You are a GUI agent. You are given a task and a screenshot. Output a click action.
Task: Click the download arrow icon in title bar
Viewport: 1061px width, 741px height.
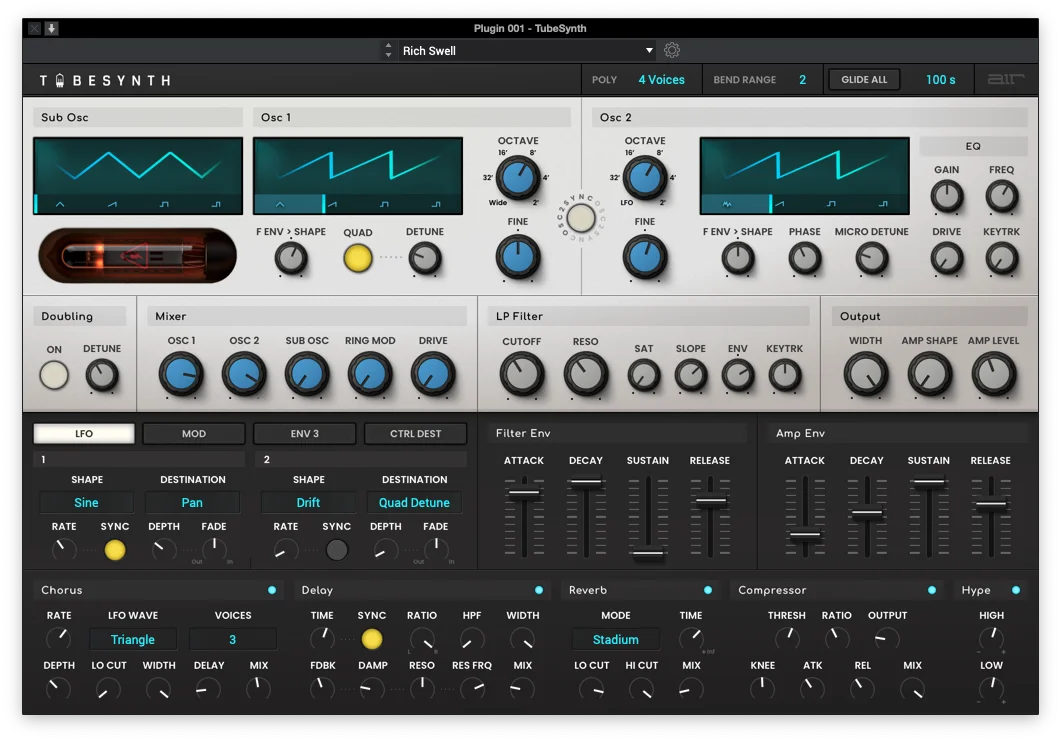51,28
